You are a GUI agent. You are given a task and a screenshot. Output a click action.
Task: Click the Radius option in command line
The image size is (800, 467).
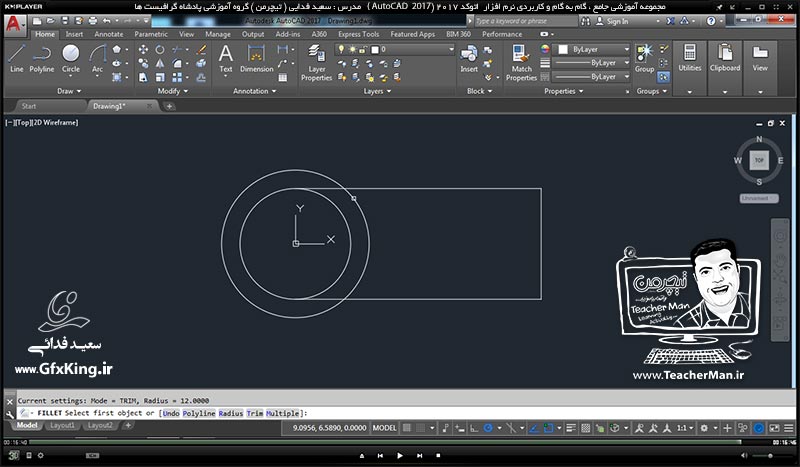[x=231, y=413]
